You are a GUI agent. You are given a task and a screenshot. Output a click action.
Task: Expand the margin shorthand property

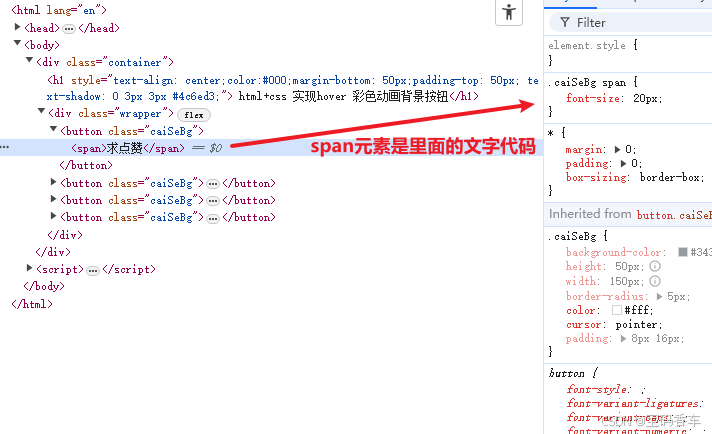click(x=617, y=149)
